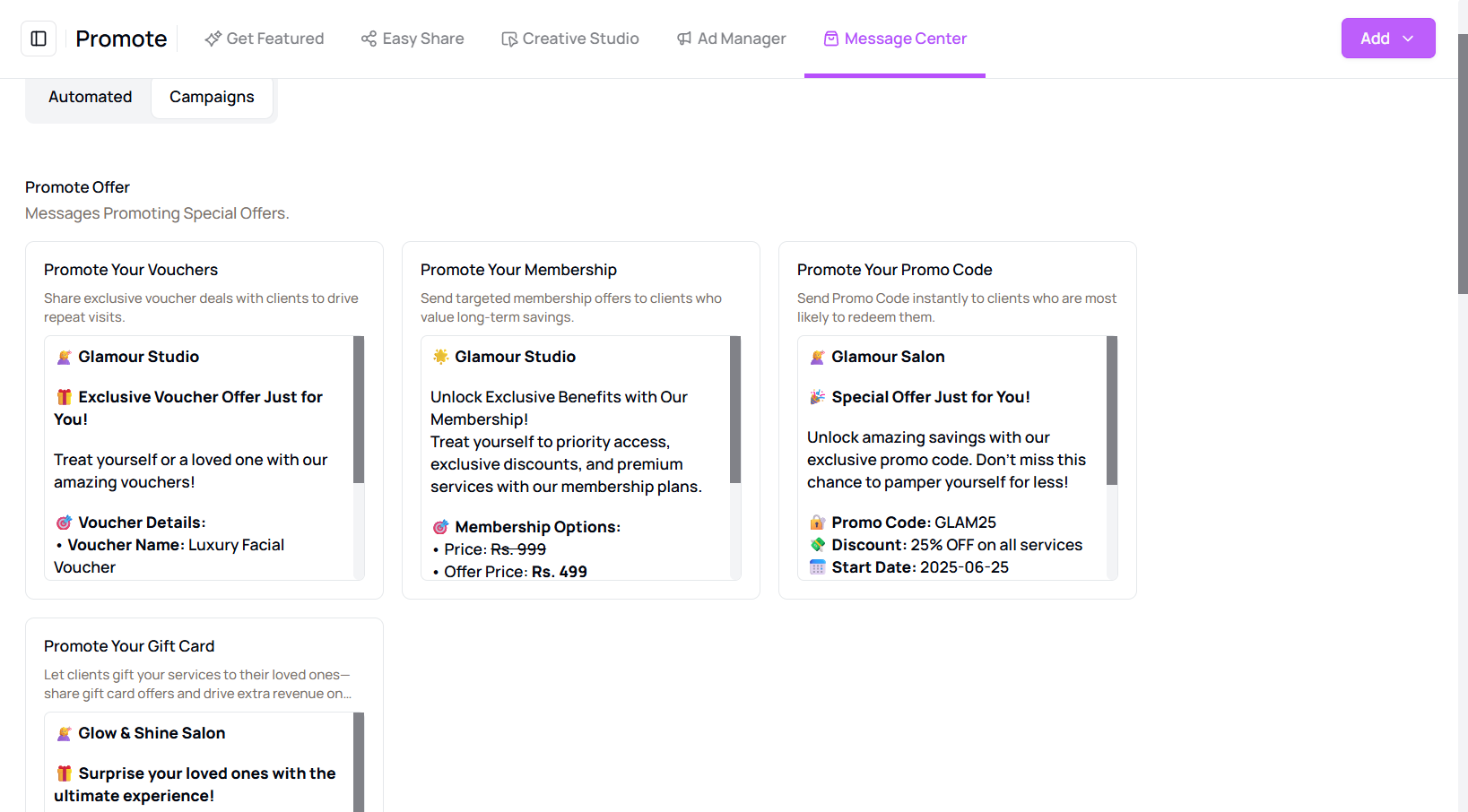Viewport: 1468px width, 812px height.
Task: Click the main page vertical scrollbar
Action: coord(1463,164)
